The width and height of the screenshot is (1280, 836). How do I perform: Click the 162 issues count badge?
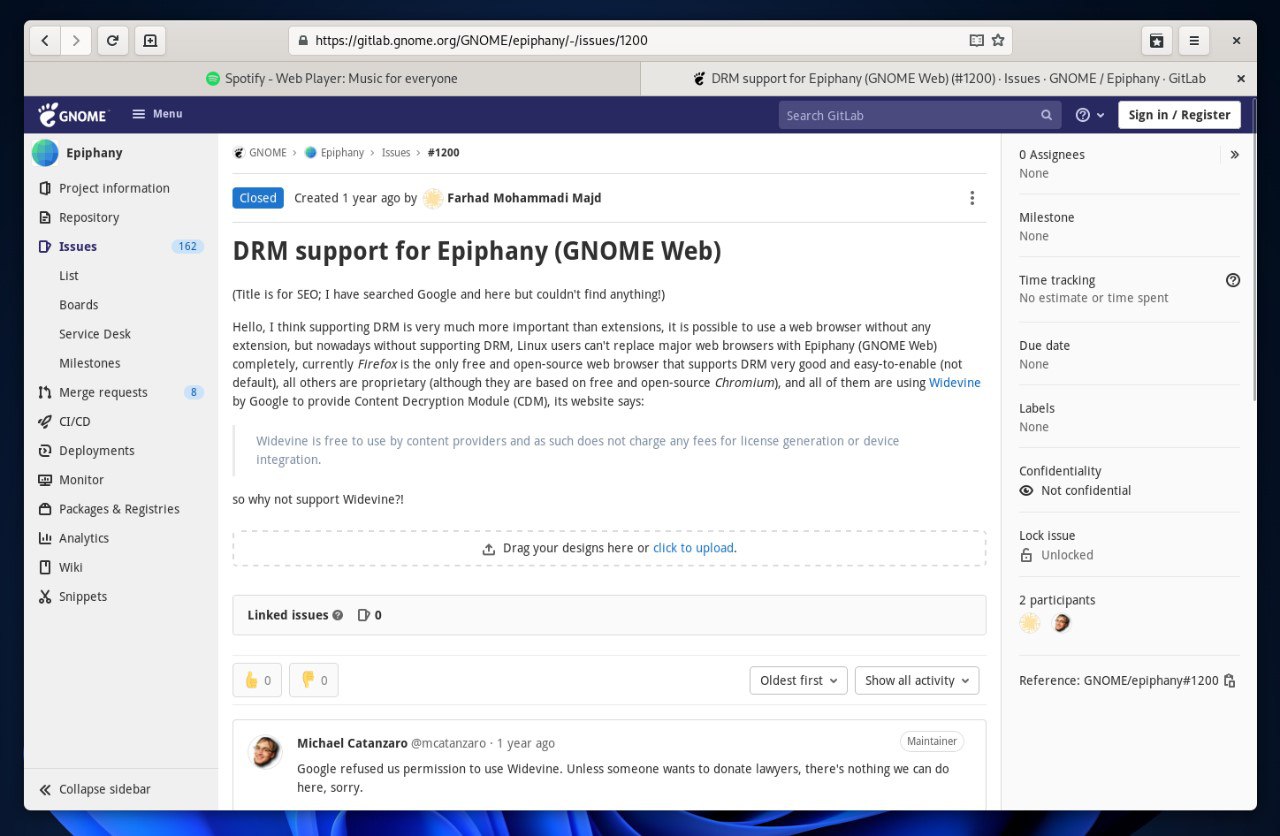(x=187, y=246)
